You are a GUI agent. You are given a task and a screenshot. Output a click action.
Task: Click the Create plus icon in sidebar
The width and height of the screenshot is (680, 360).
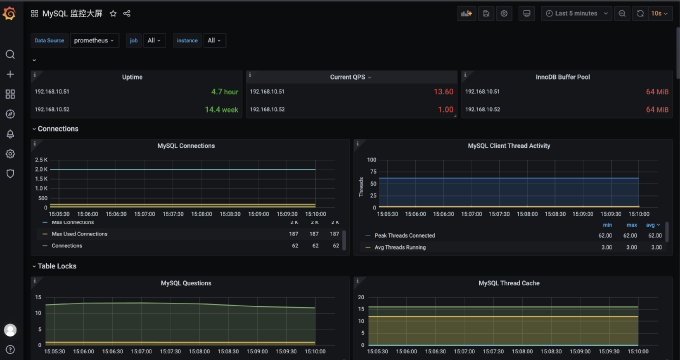10,74
